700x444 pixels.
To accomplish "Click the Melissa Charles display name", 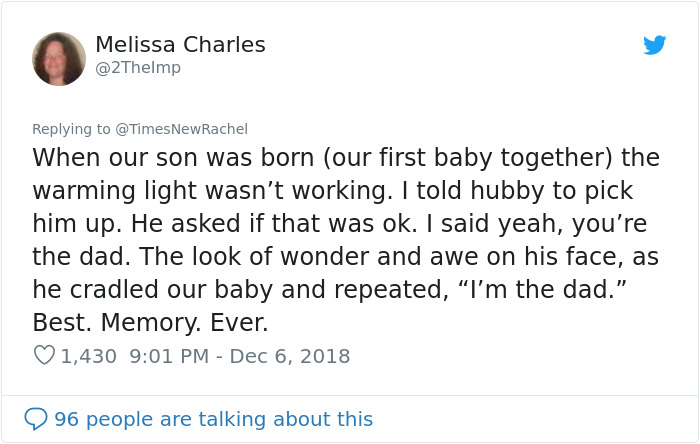I will (x=180, y=44).
